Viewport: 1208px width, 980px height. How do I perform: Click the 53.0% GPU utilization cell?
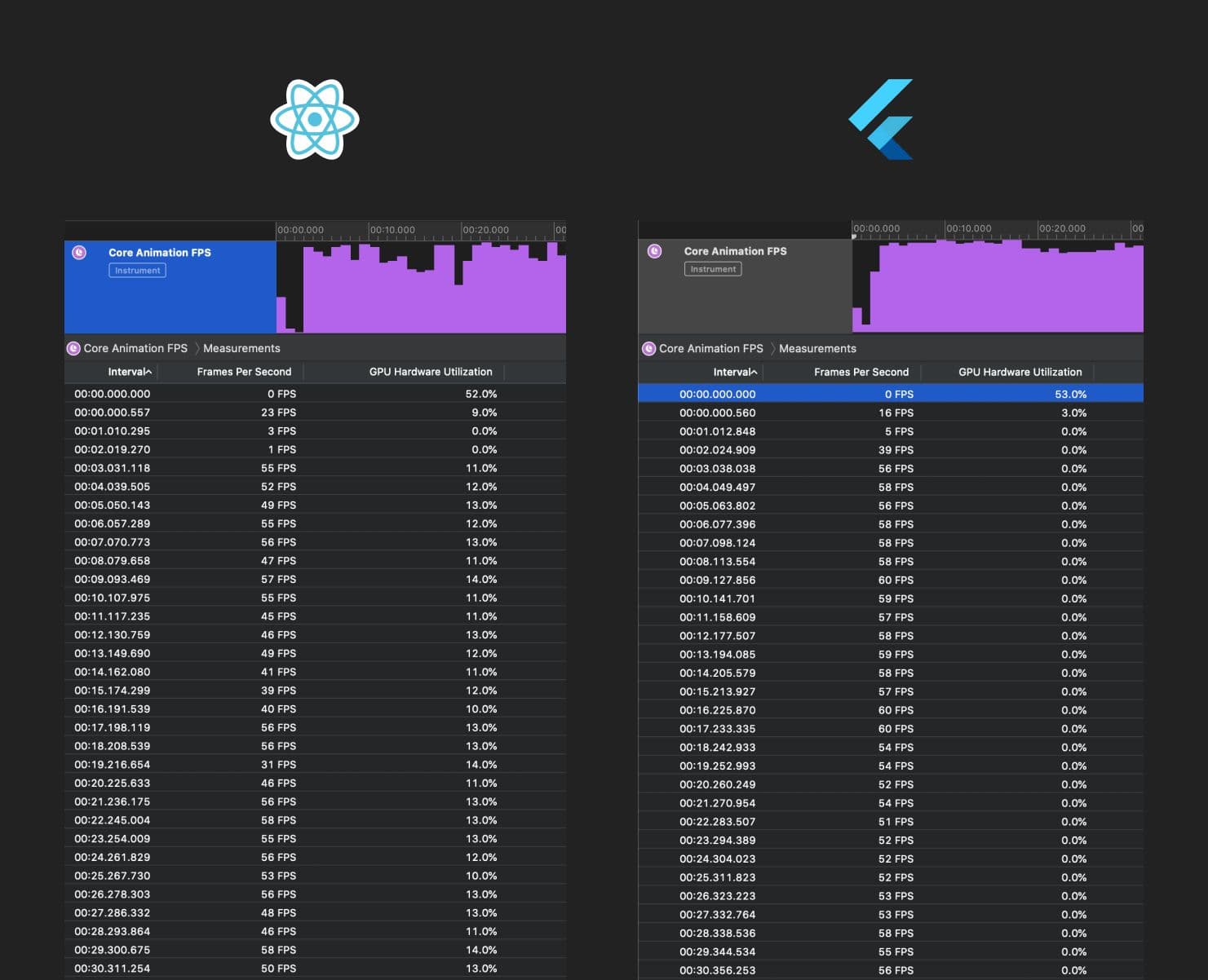click(x=1070, y=394)
